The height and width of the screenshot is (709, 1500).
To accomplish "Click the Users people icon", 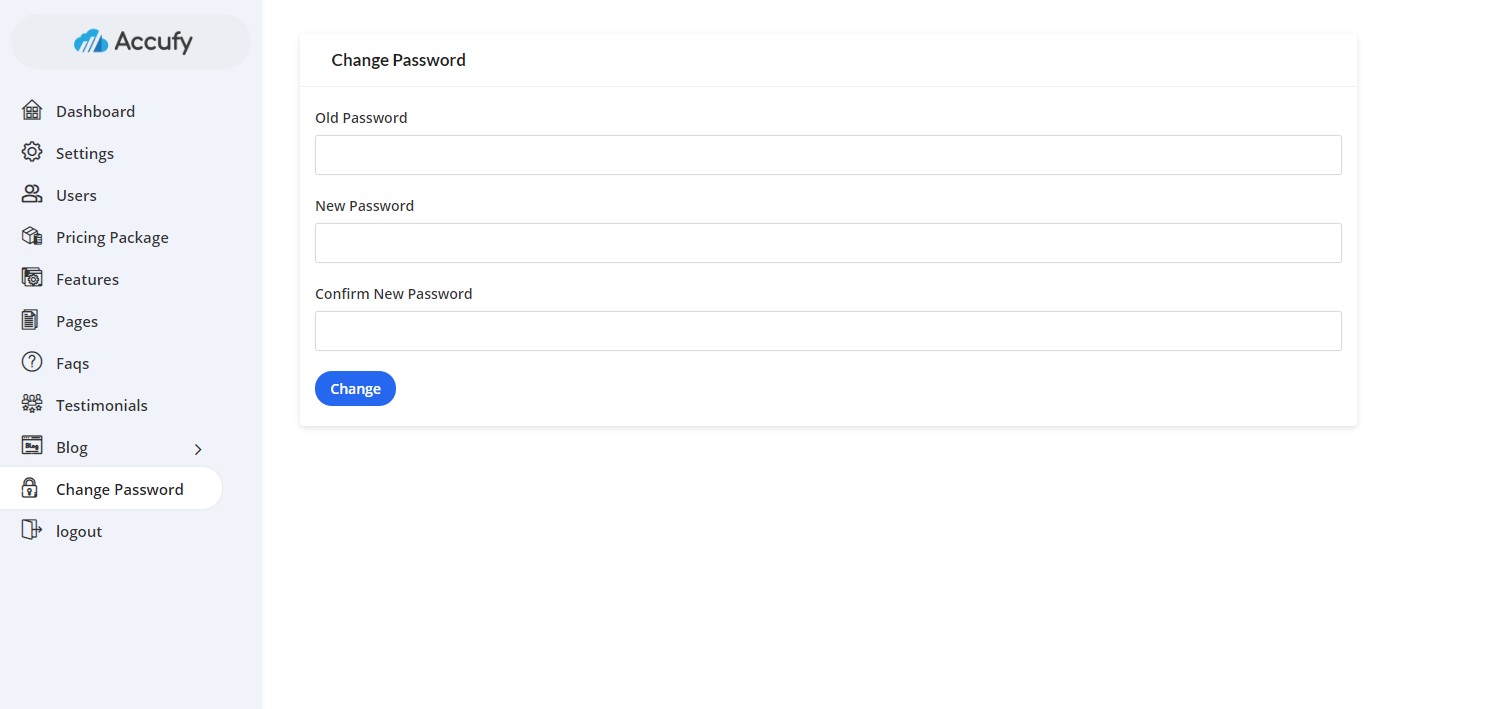I will pos(32,194).
